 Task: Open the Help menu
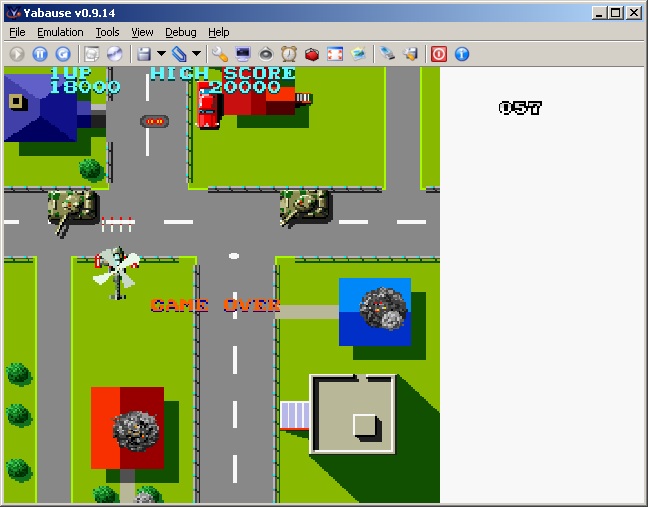click(219, 32)
